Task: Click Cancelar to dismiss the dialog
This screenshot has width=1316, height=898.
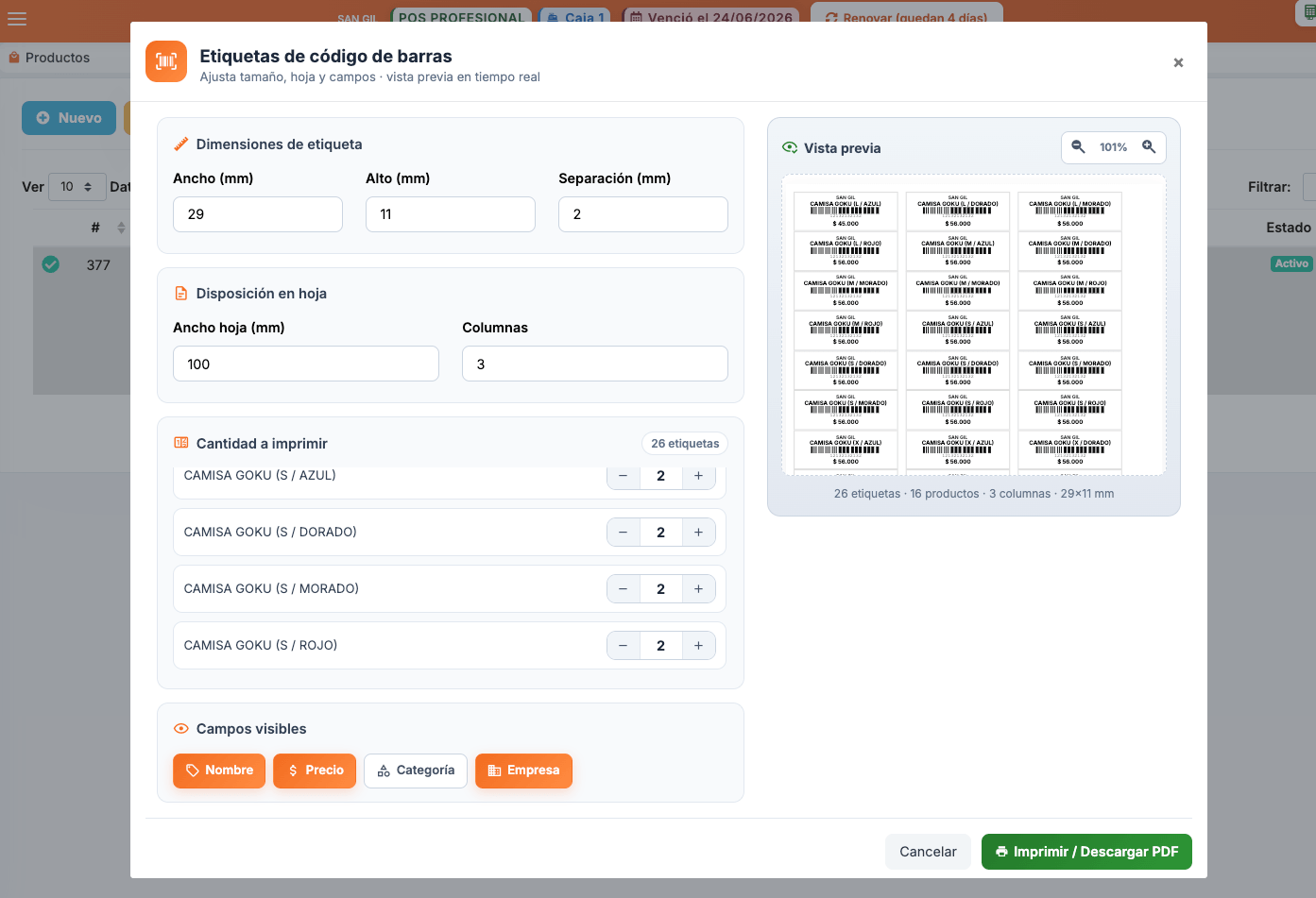Action: pyautogui.click(x=928, y=852)
